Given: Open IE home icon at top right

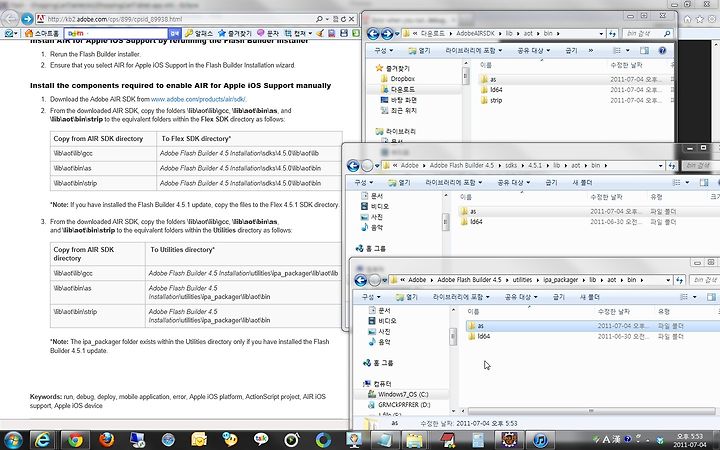Looking at the screenshot, I should [x=687, y=19].
